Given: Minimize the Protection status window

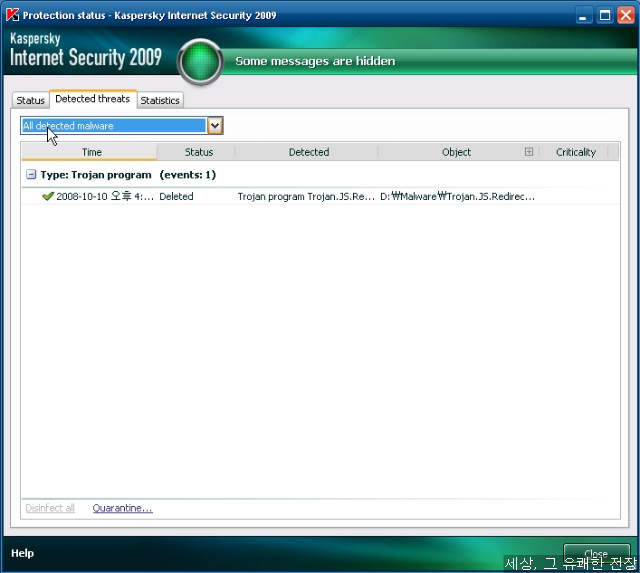Looking at the screenshot, I should [x=583, y=16].
